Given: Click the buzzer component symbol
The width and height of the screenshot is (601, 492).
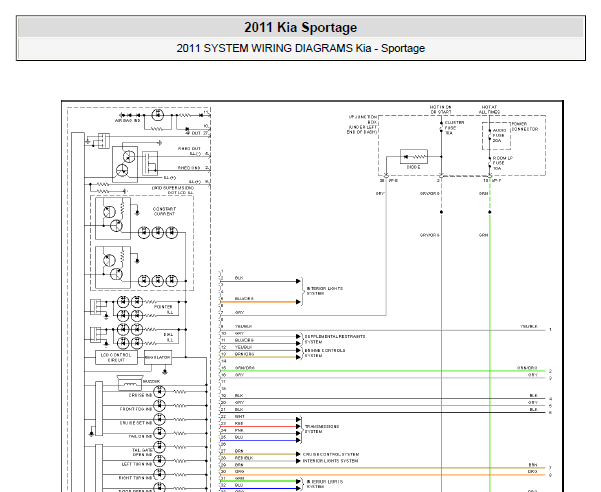Looking at the screenshot, I should pos(130,382).
